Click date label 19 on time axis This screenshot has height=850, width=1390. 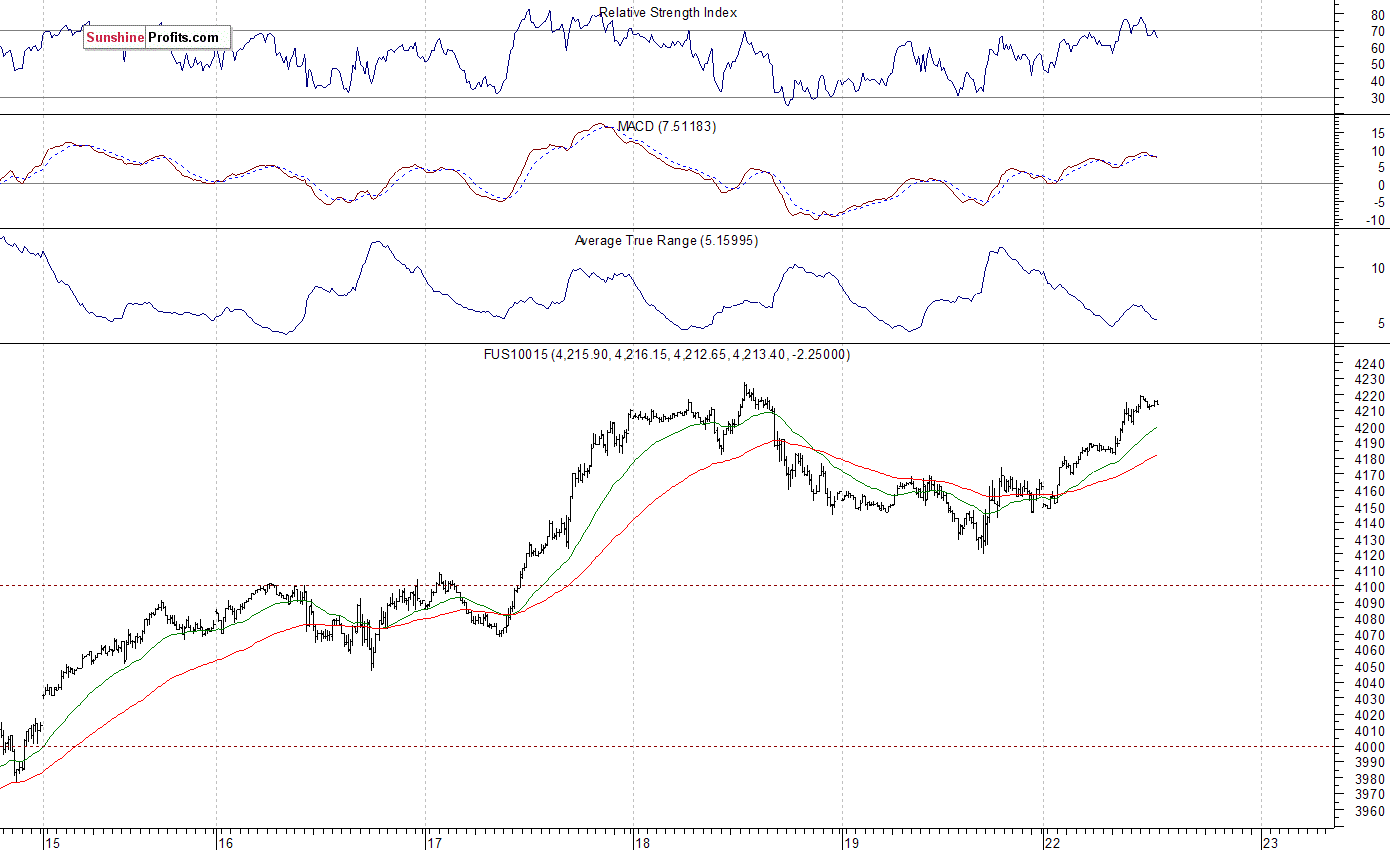click(x=852, y=842)
